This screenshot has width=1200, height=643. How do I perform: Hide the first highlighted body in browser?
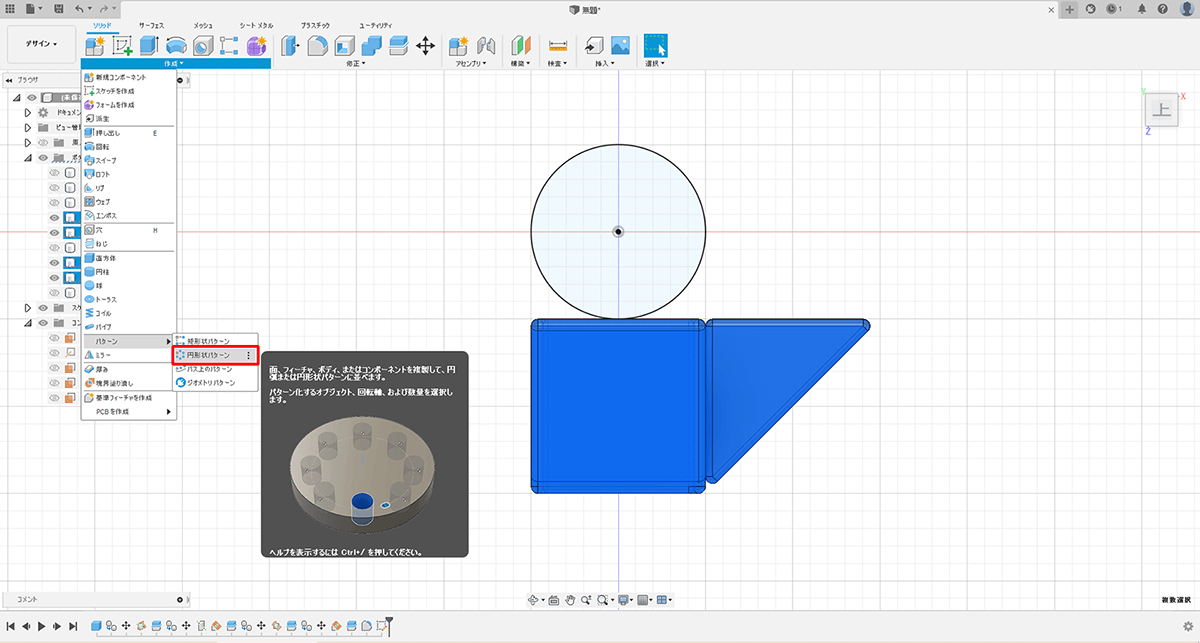(x=56, y=217)
